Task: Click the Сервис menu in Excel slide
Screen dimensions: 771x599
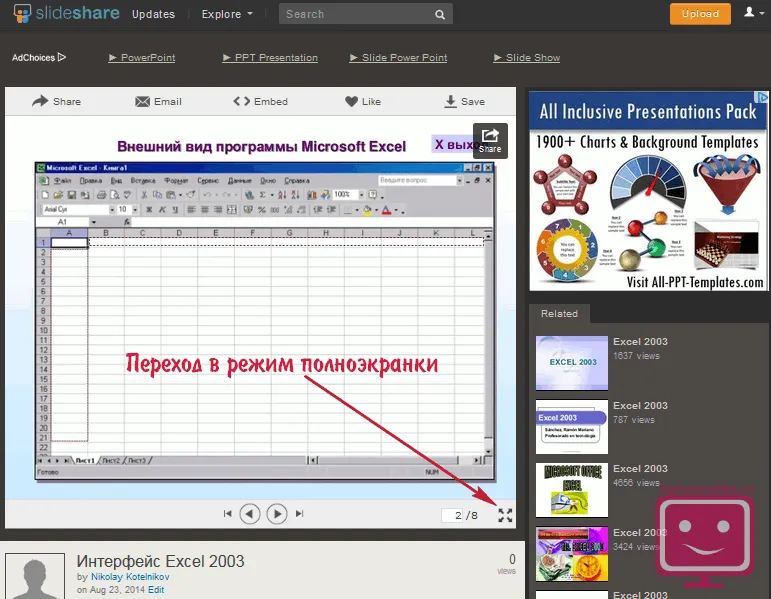Action: (x=208, y=180)
